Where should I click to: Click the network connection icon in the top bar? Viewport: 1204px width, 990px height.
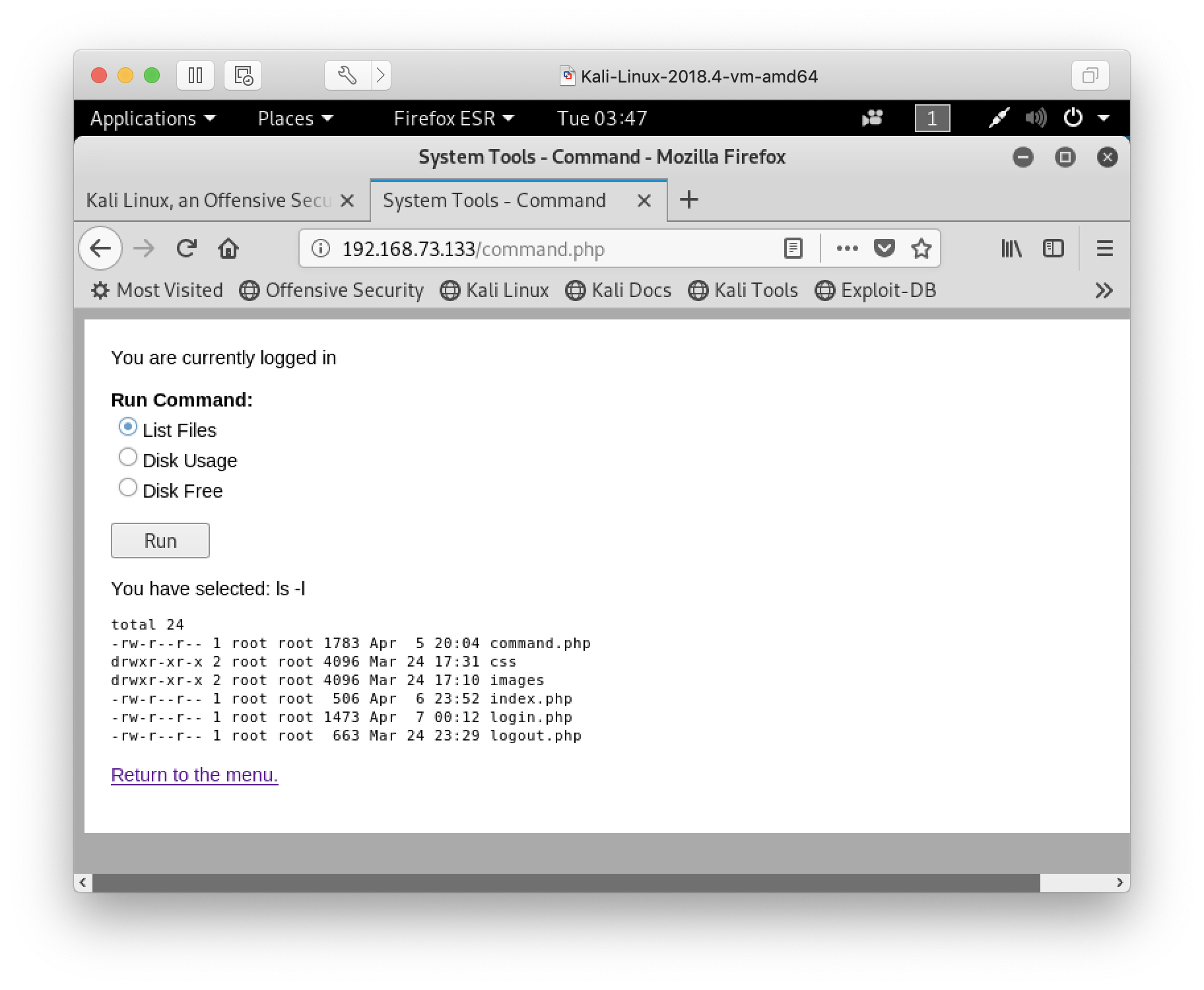click(x=999, y=118)
